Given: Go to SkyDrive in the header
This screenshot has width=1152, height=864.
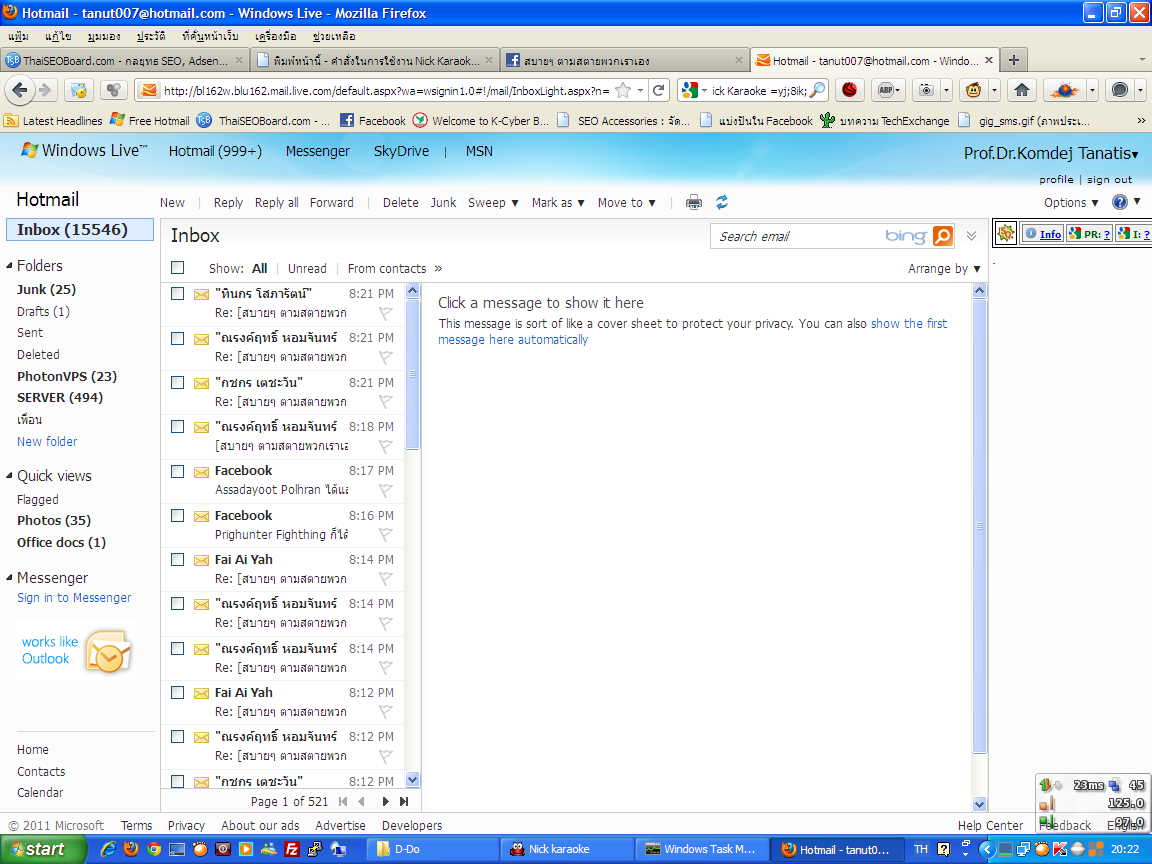Looking at the screenshot, I should coord(401,151).
